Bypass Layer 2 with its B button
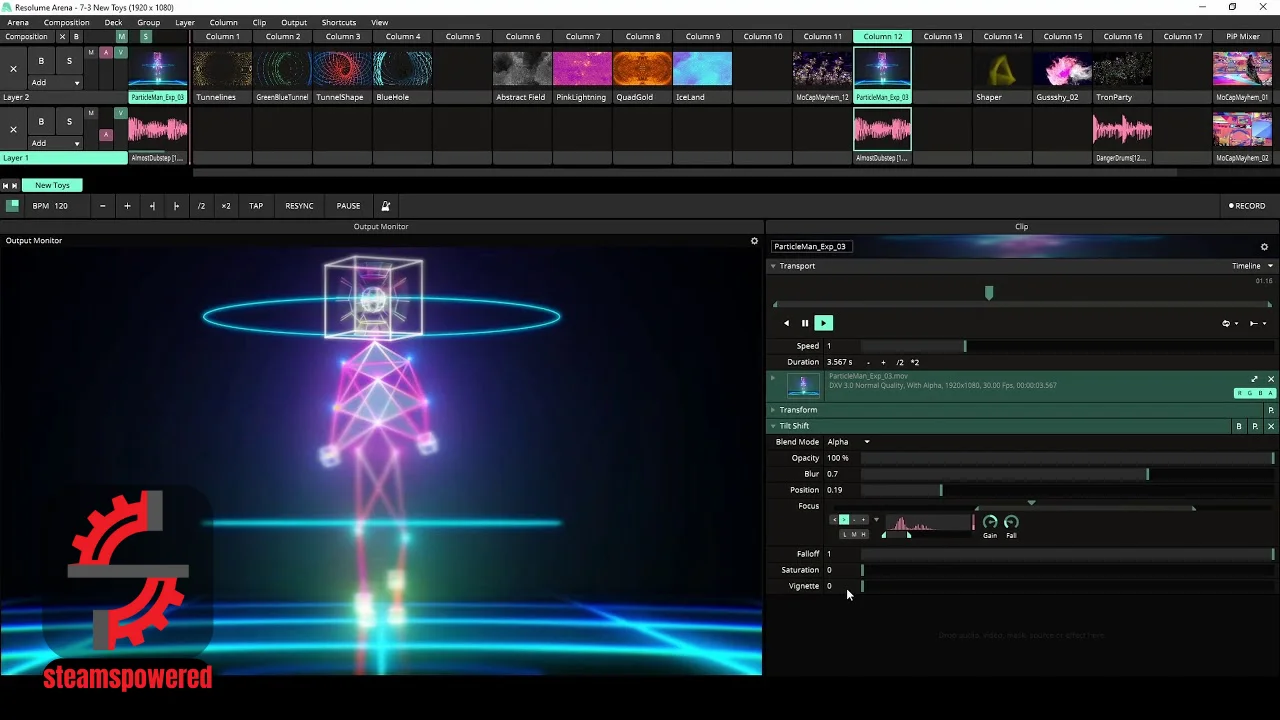The height and width of the screenshot is (720, 1280). [41, 61]
